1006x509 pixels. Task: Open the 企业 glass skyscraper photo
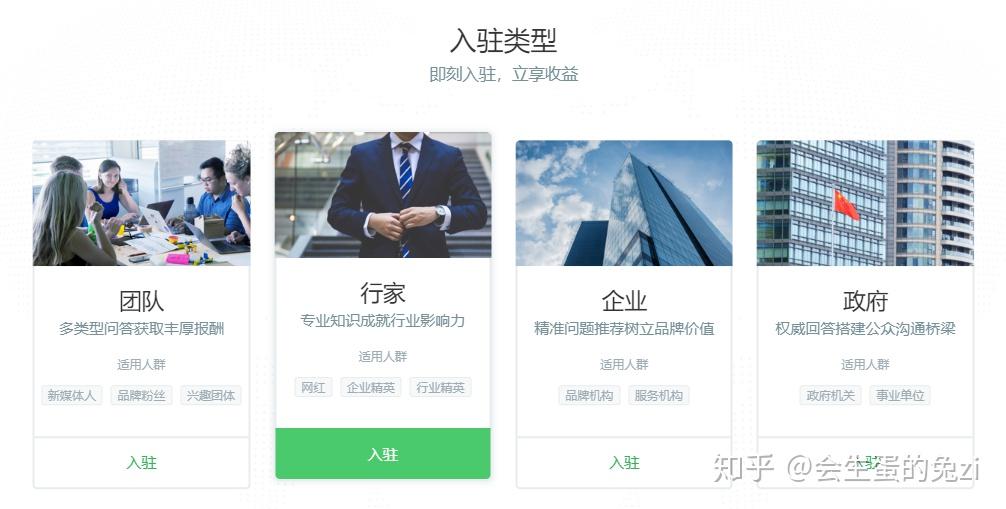tap(624, 203)
